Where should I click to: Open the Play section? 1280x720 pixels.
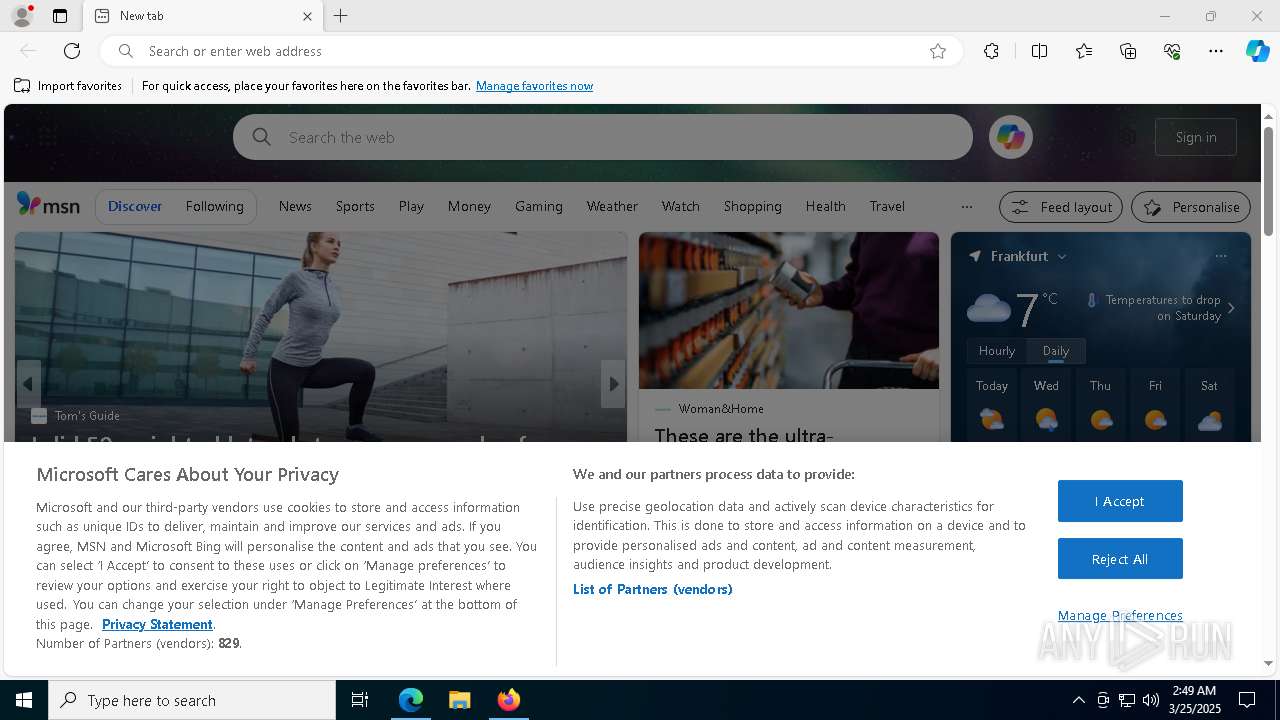411,206
